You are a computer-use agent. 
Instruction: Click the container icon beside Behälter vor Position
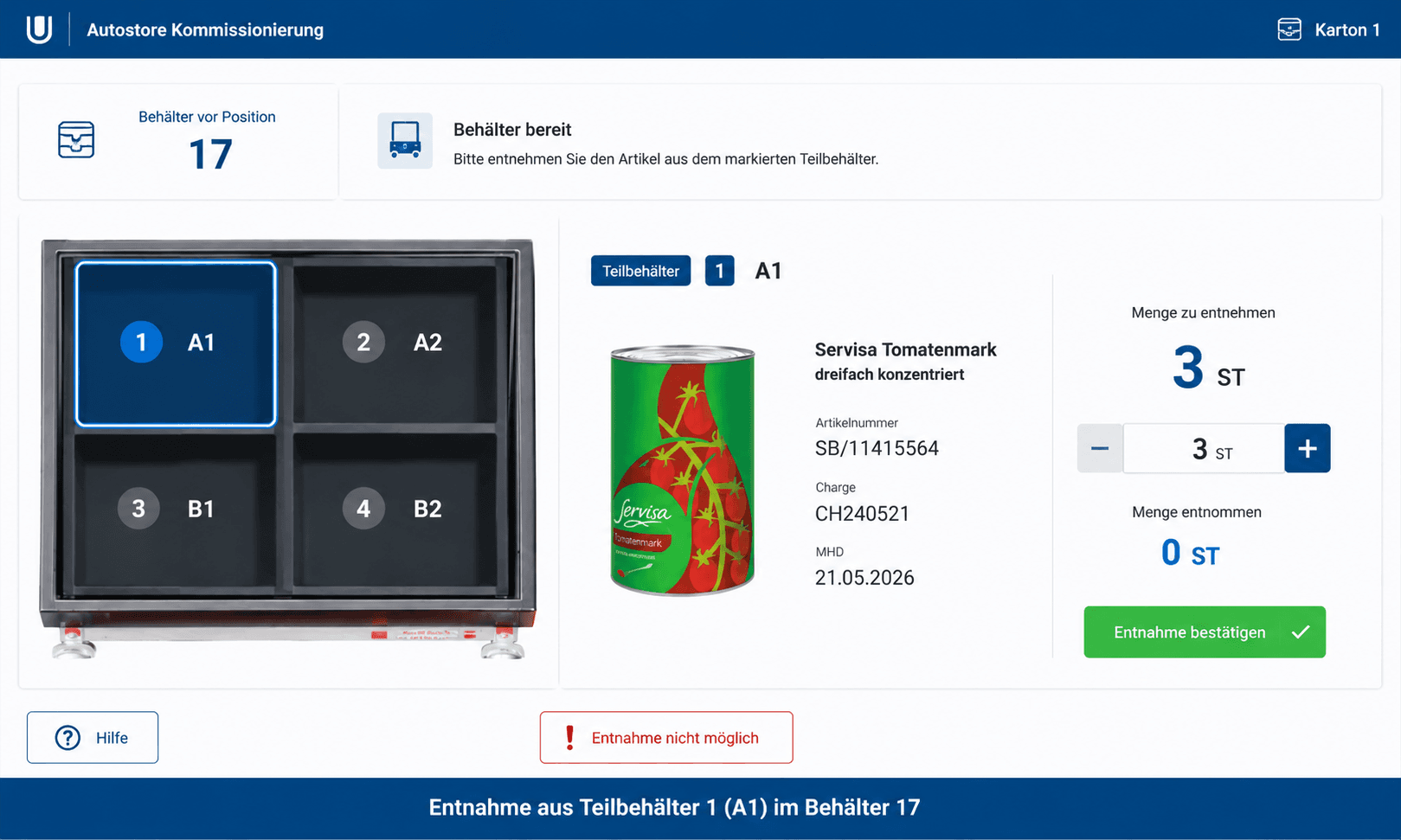(x=76, y=140)
